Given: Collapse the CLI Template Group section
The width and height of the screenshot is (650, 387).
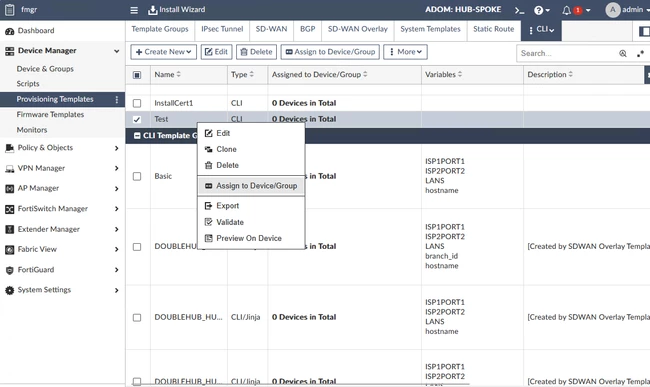Looking at the screenshot, I should click(137, 136).
